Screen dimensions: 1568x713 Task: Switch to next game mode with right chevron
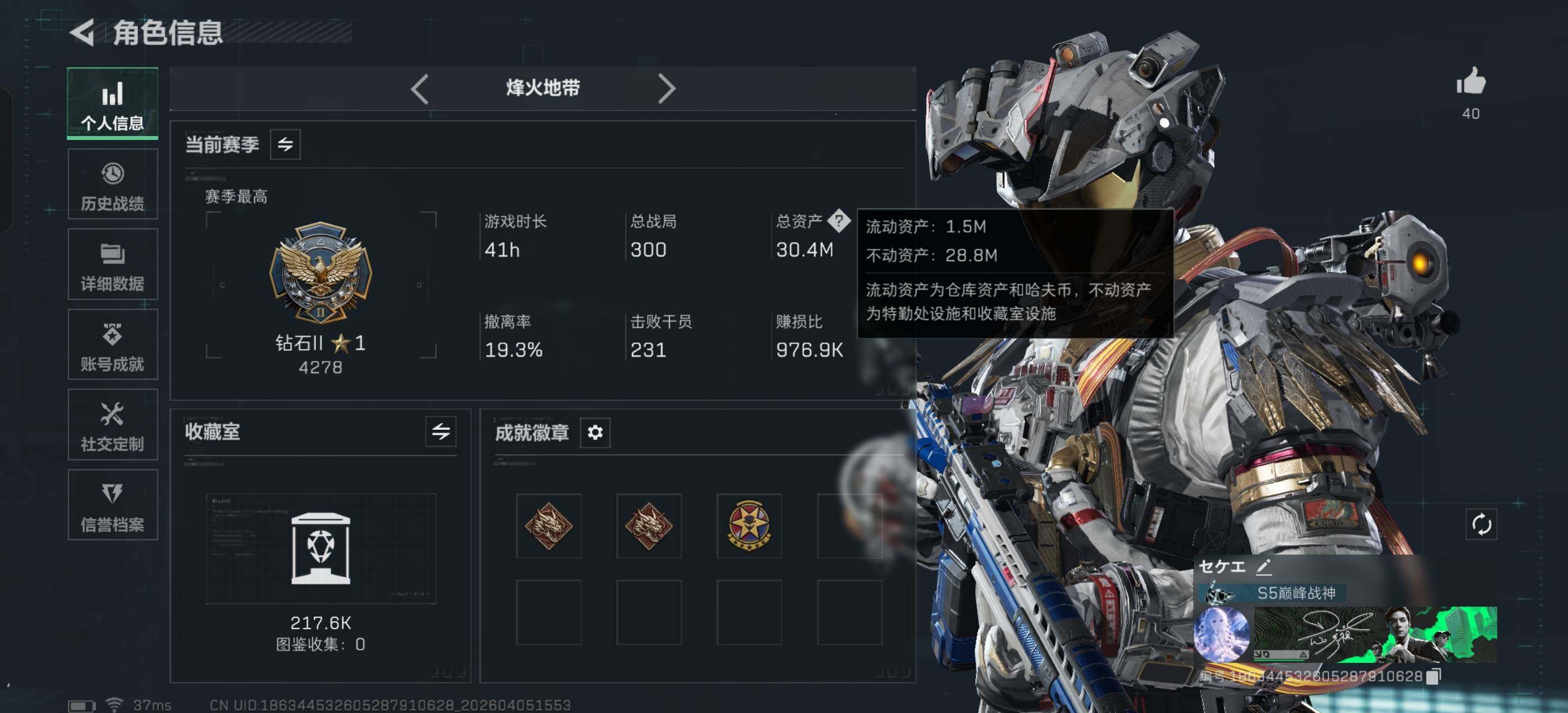(x=667, y=89)
